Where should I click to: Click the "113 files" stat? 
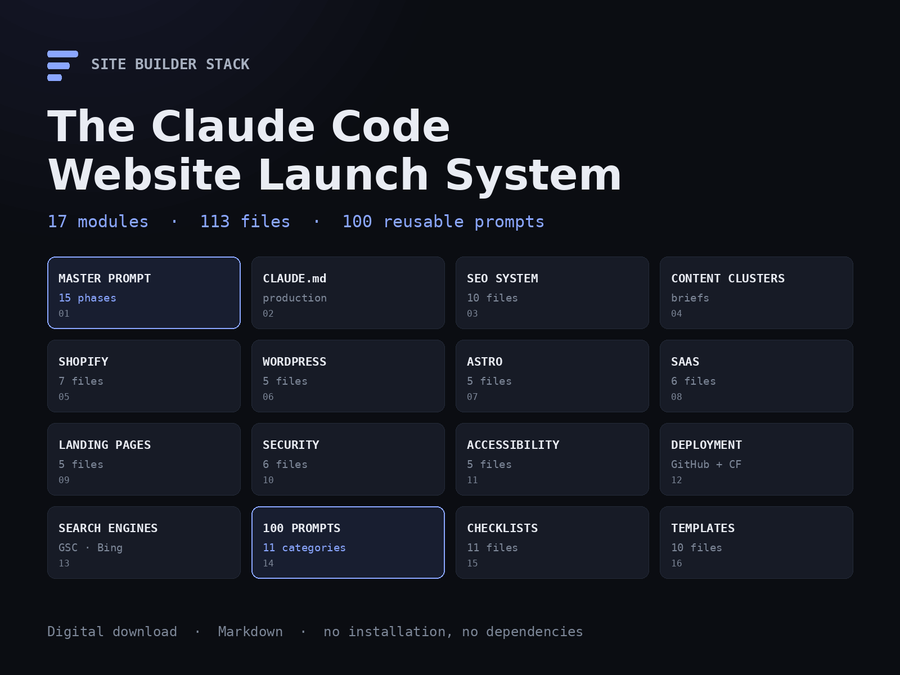pos(245,222)
